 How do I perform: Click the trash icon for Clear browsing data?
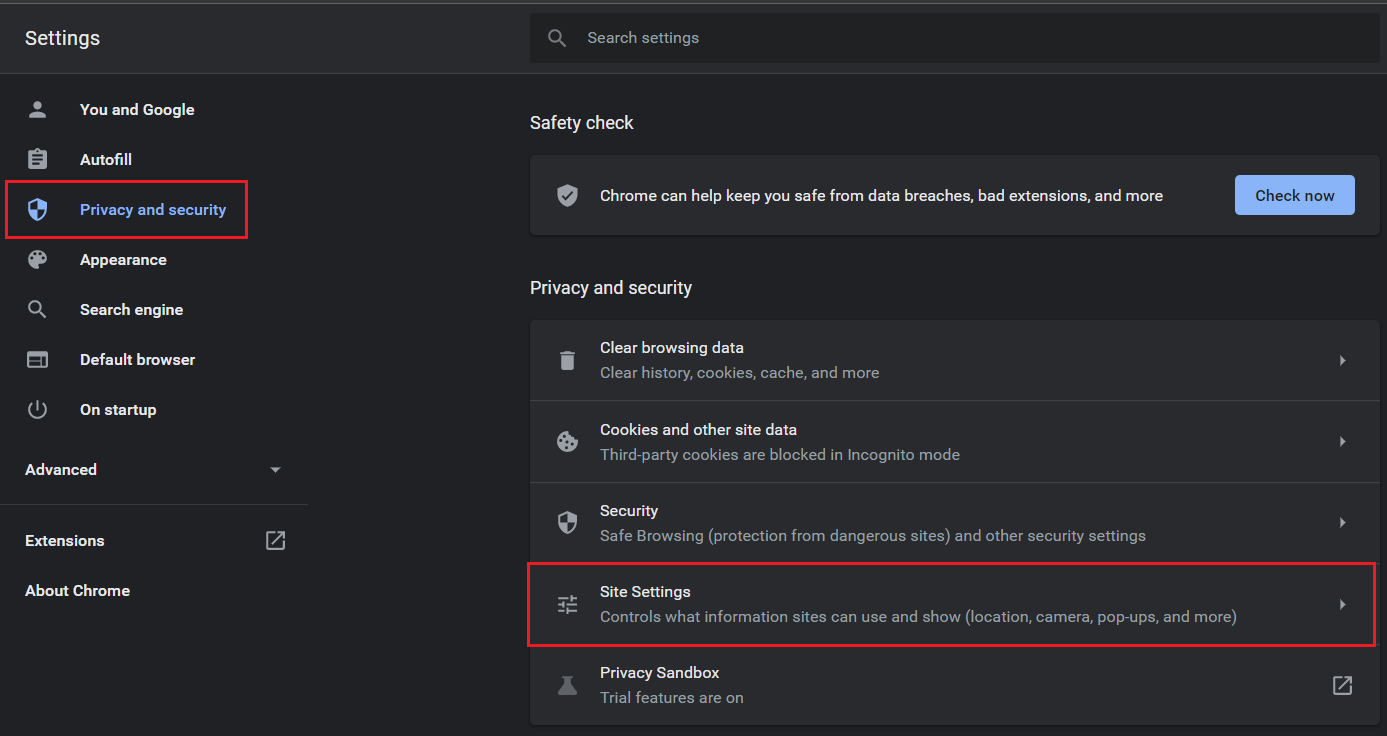pos(567,360)
